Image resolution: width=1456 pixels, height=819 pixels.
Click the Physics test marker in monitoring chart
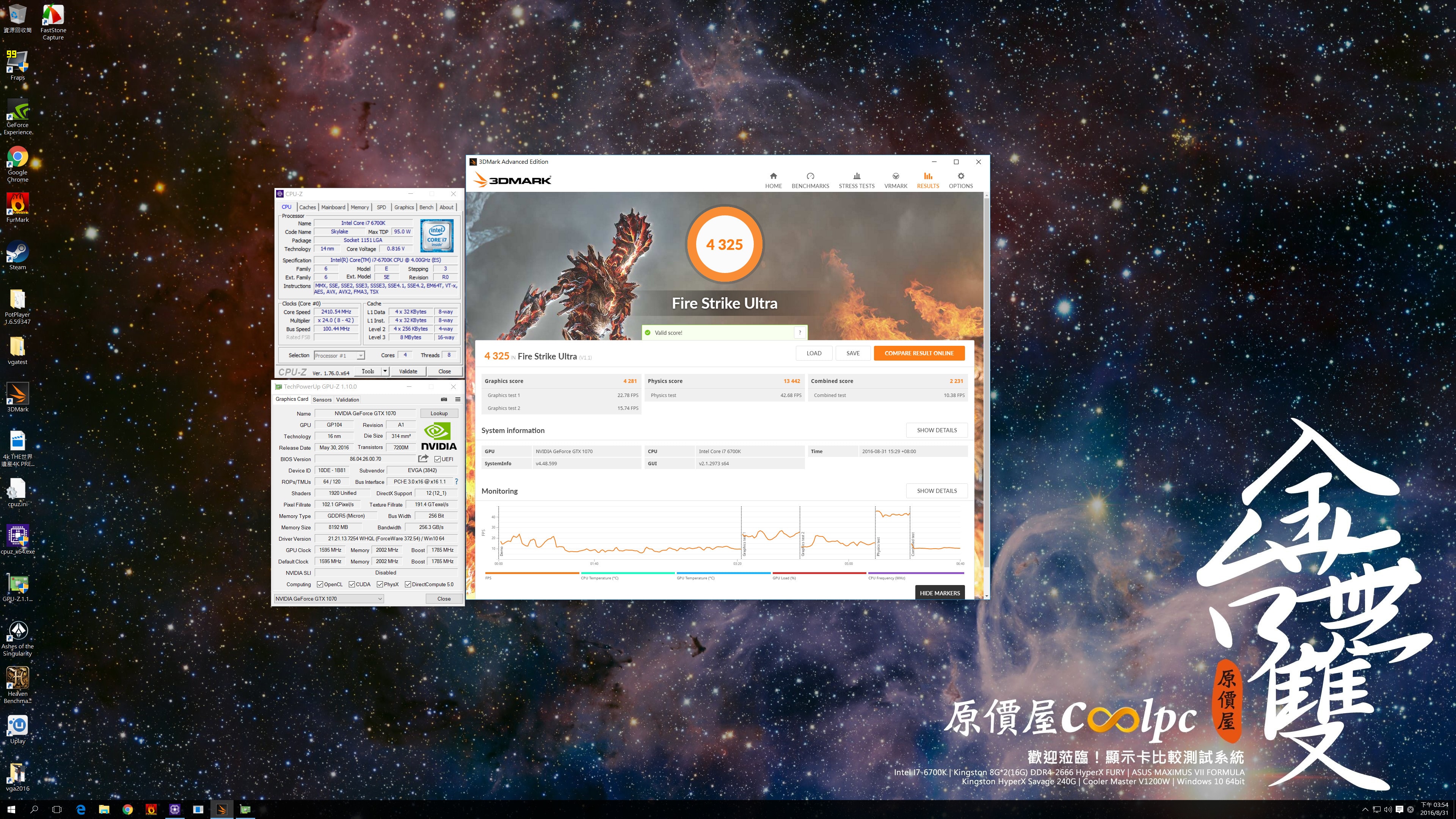(878, 547)
